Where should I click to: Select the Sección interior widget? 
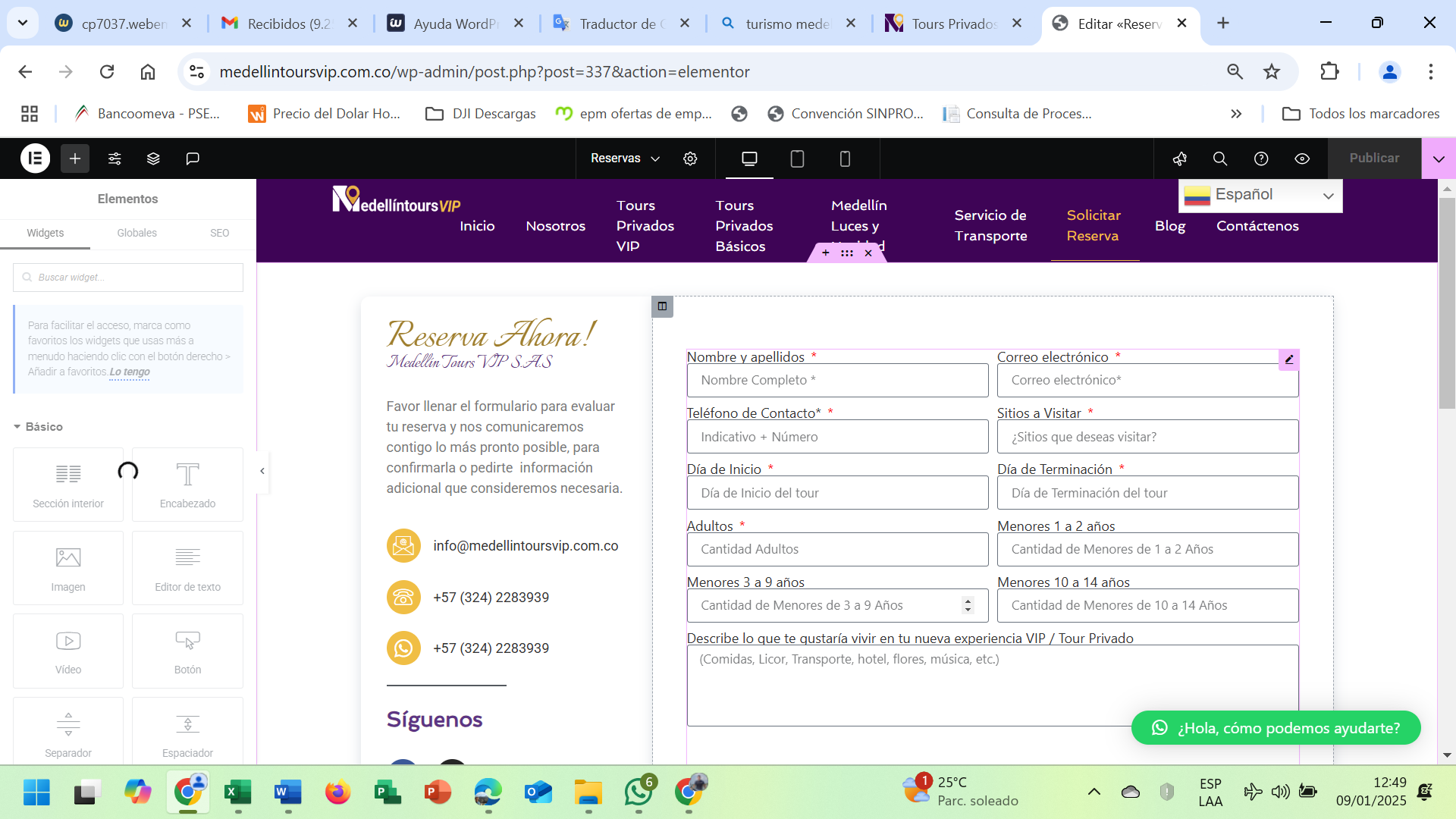coord(68,485)
